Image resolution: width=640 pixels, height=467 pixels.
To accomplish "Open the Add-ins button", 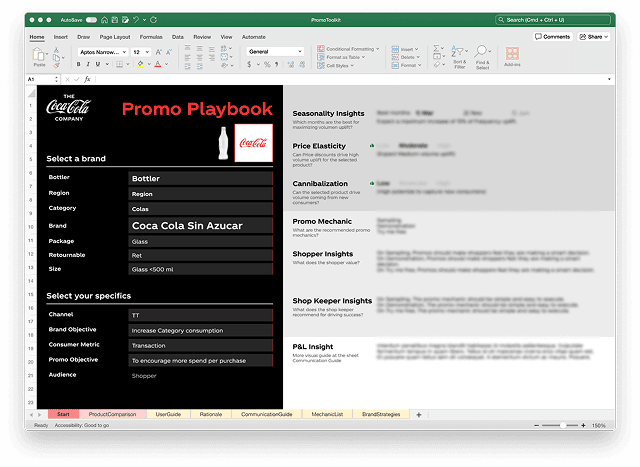I will (512, 56).
